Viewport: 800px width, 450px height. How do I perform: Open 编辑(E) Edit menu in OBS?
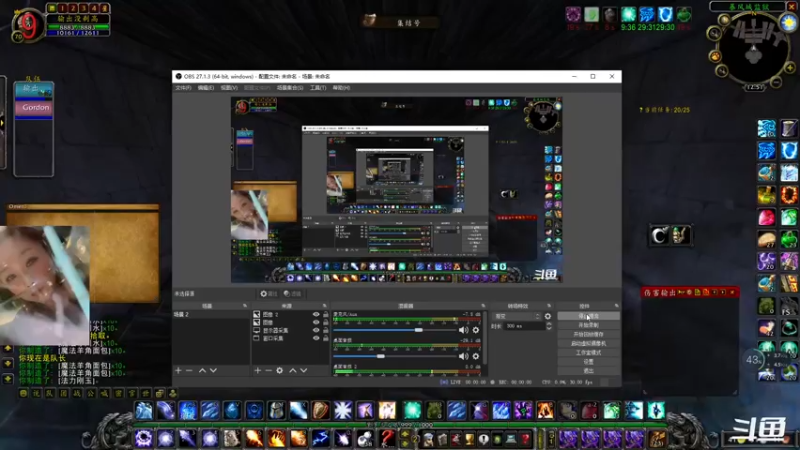[x=206, y=88]
